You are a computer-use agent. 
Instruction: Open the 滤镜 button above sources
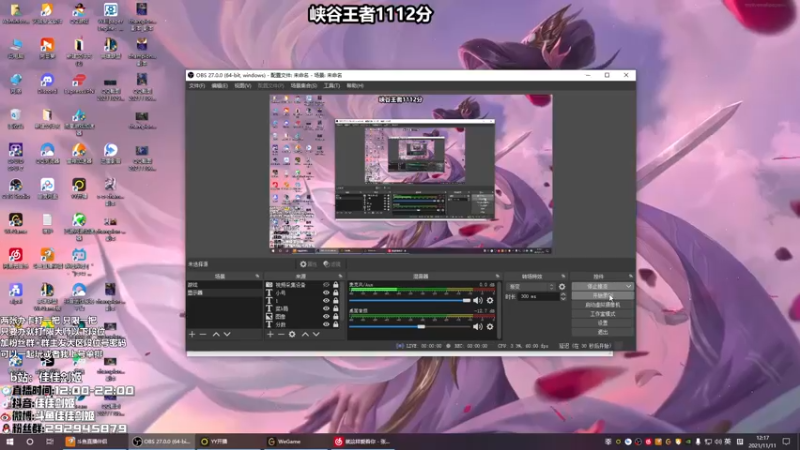pos(332,264)
